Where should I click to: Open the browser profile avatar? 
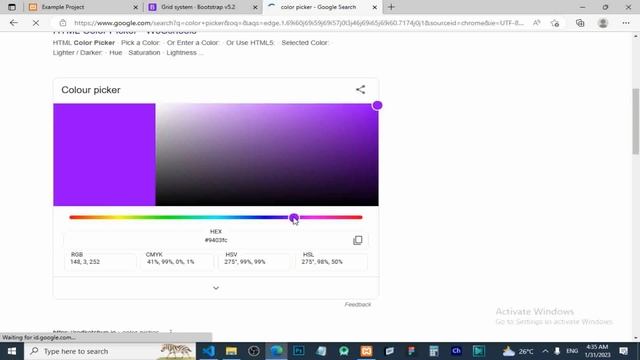coord(603,23)
